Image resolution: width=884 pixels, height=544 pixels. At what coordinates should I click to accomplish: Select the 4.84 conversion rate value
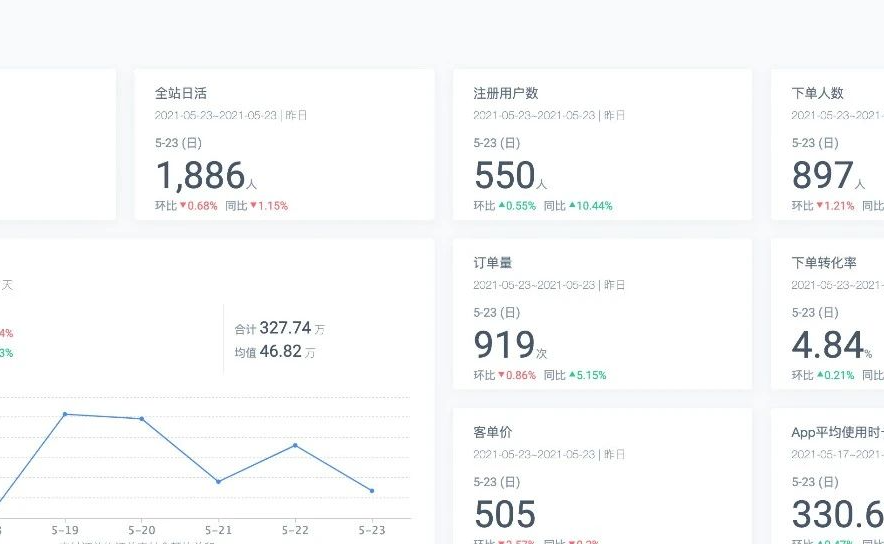click(828, 344)
